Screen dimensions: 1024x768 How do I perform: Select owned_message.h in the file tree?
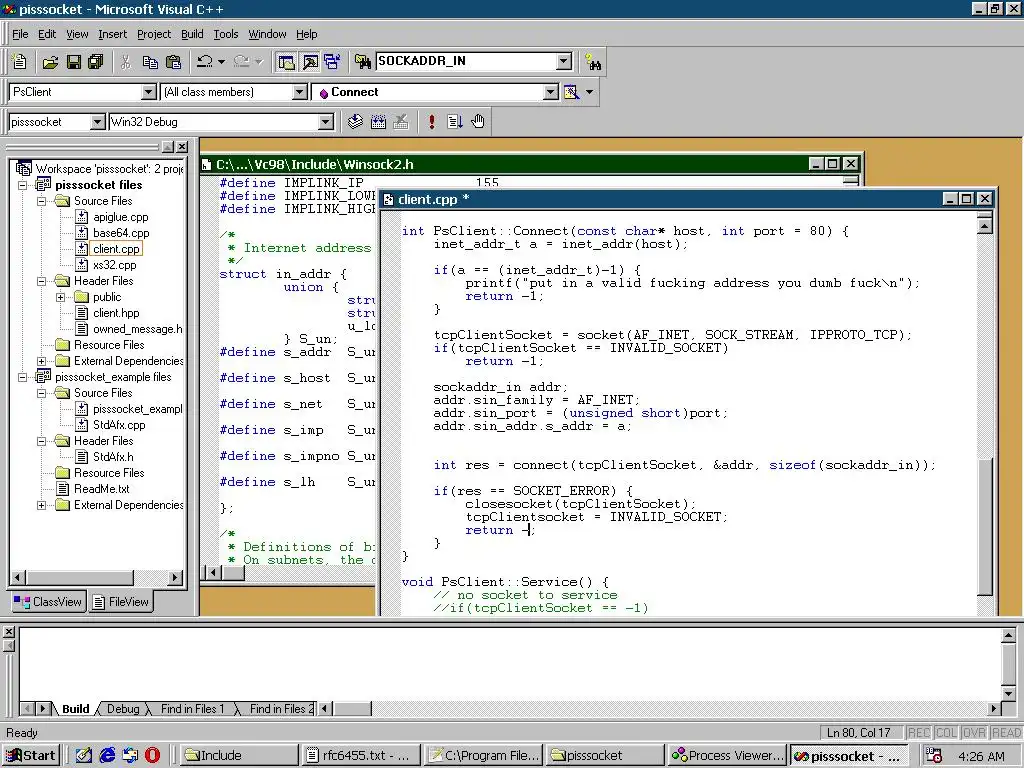click(x=138, y=329)
